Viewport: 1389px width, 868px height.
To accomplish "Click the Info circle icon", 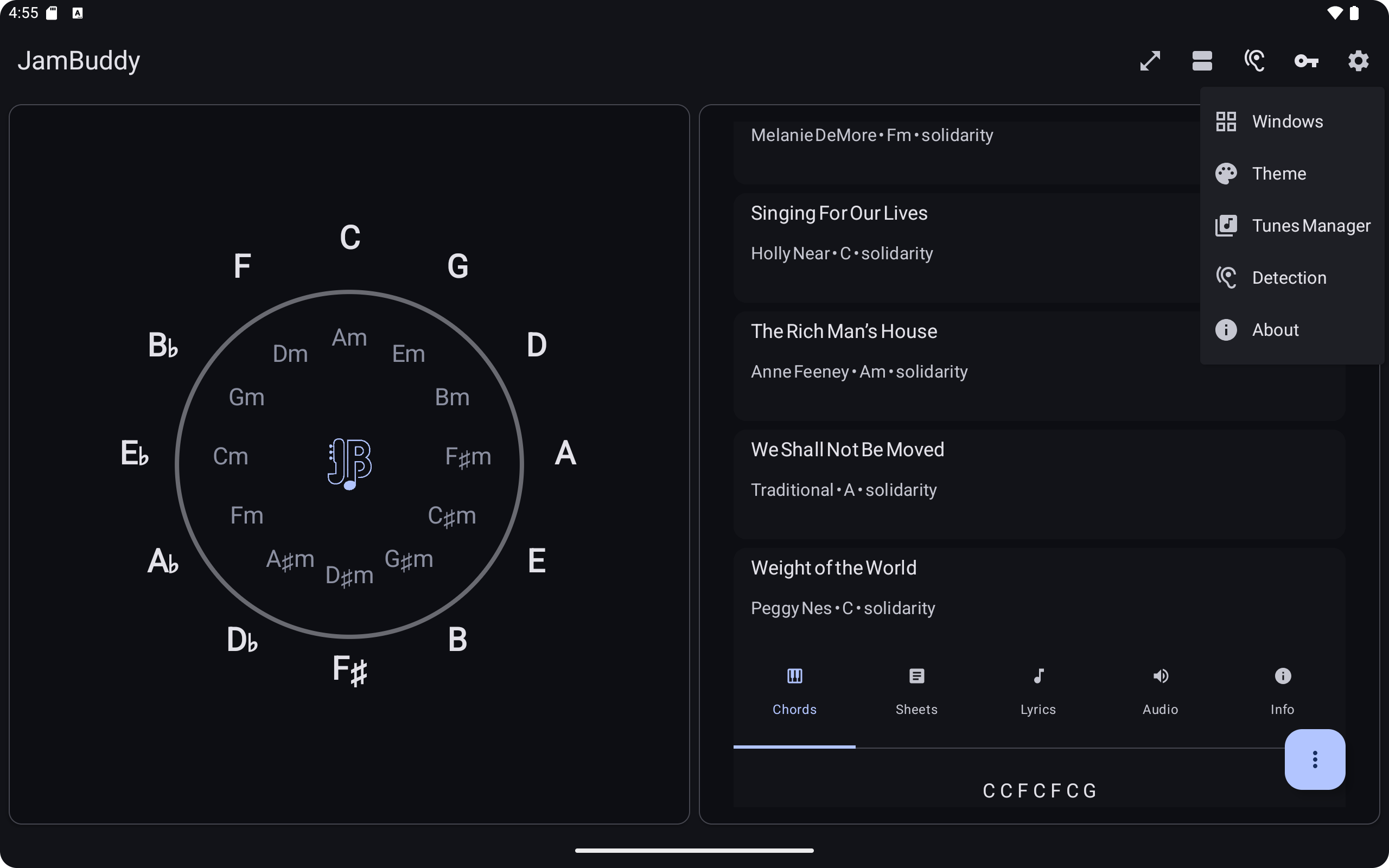I will tap(1282, 678).
